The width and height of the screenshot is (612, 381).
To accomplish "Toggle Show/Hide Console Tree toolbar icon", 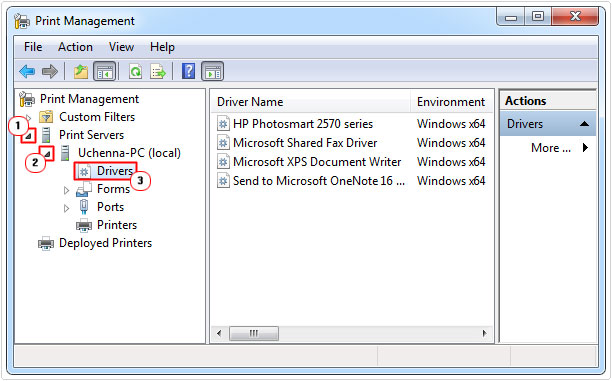I will tap(104, 71).
